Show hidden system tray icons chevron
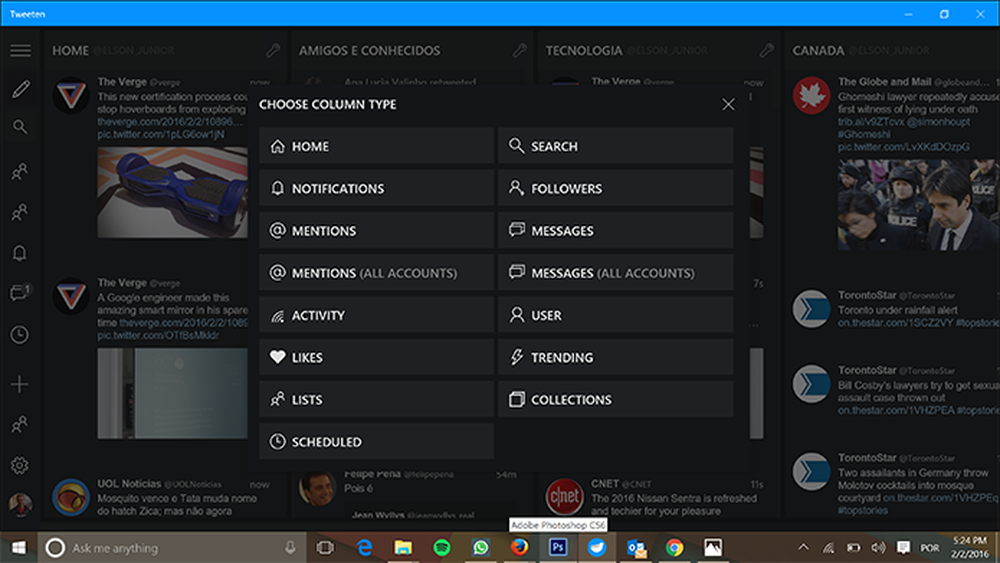Screen dimensions: 1000x563 [803, 547]
